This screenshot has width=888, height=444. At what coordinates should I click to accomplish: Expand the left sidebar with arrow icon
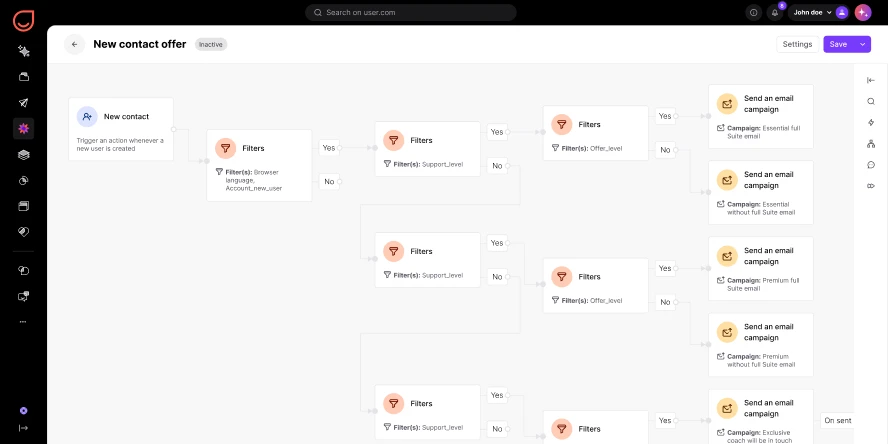point(23,428)
